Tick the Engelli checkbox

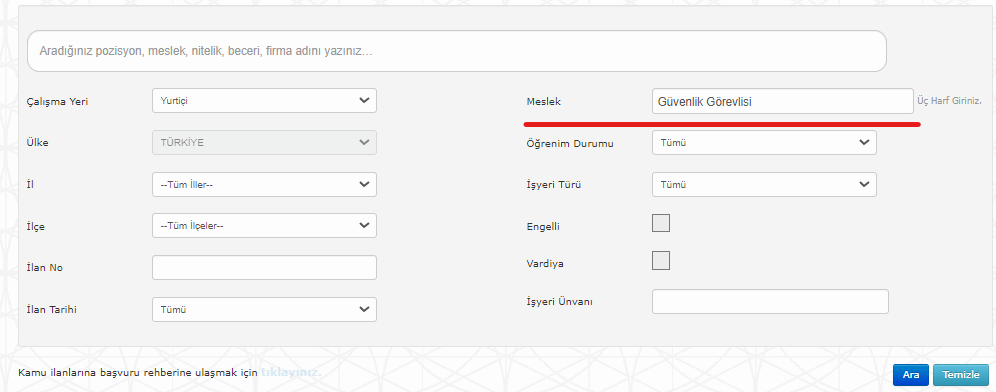click(661, 223)
